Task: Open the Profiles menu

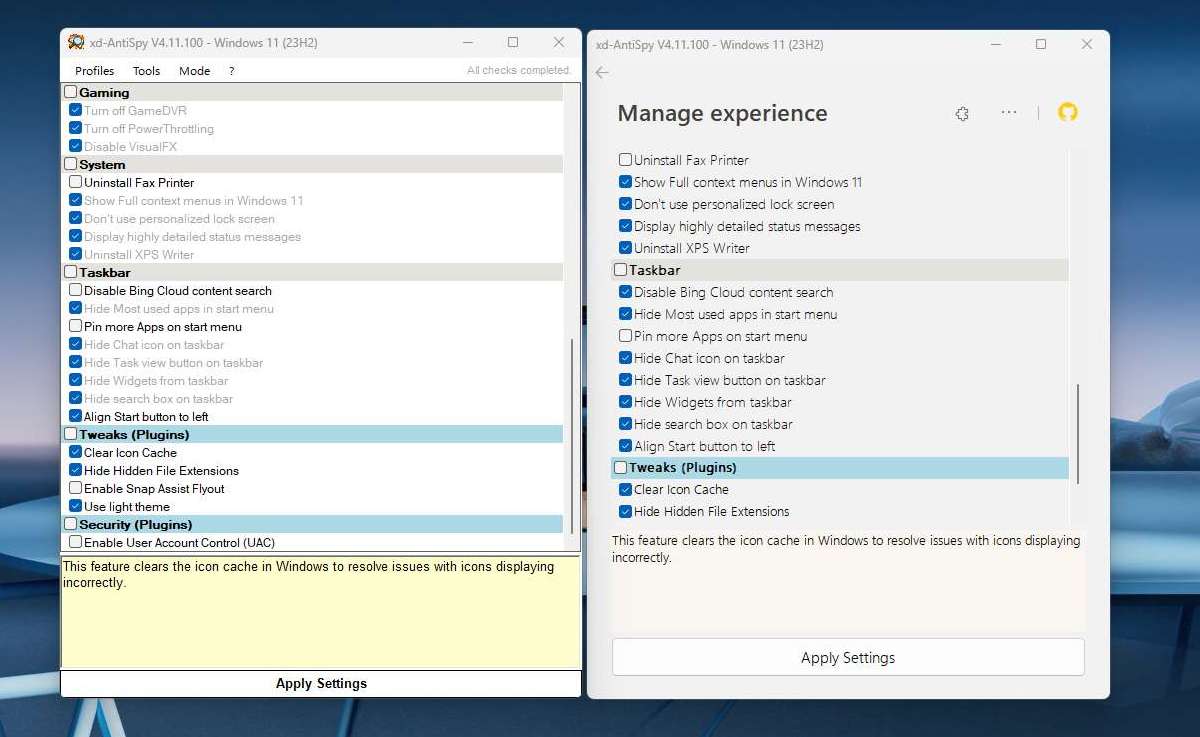Action: pos(95,71)
